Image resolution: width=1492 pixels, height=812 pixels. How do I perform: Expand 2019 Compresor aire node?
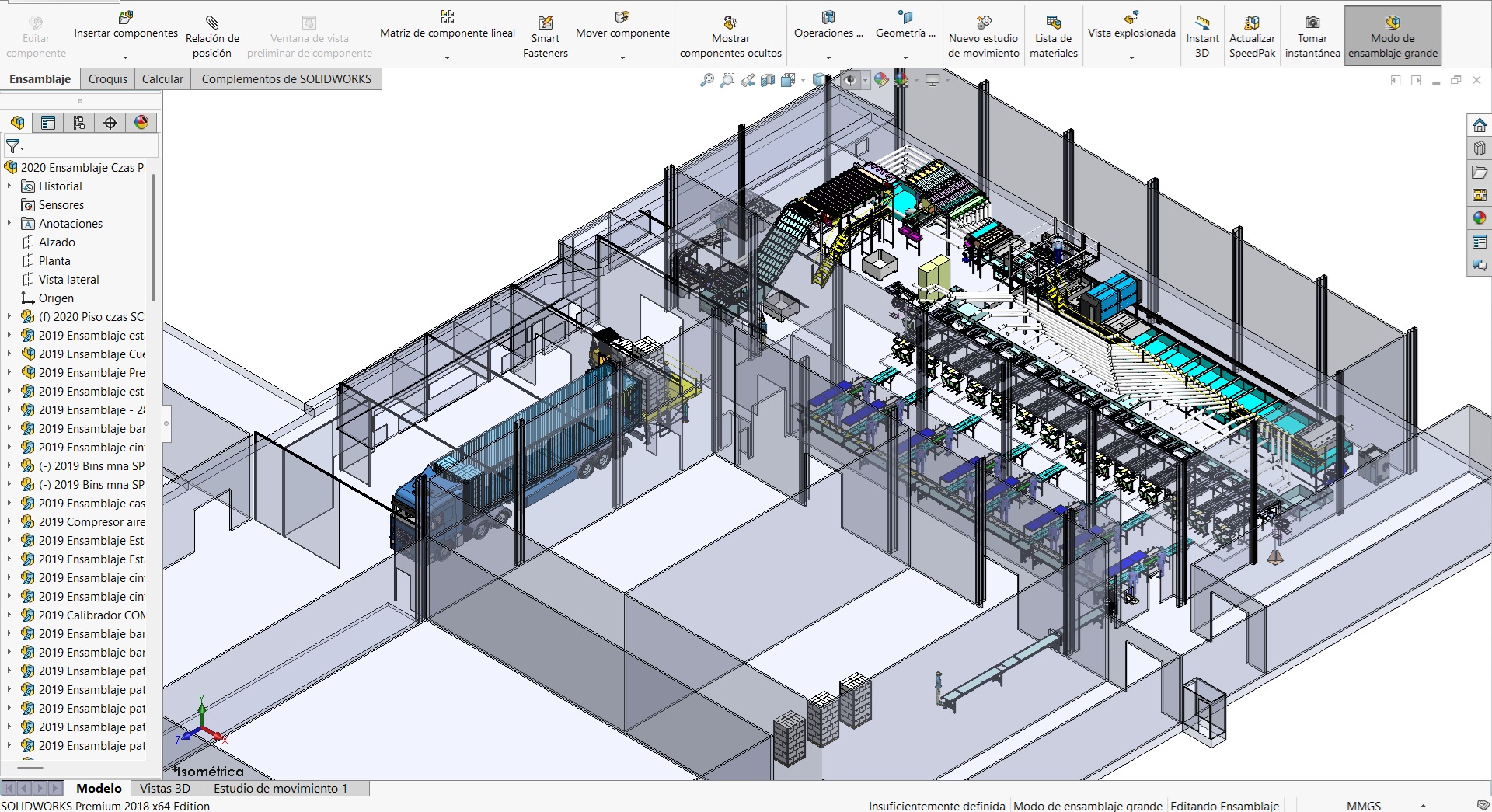coord(9,522)
